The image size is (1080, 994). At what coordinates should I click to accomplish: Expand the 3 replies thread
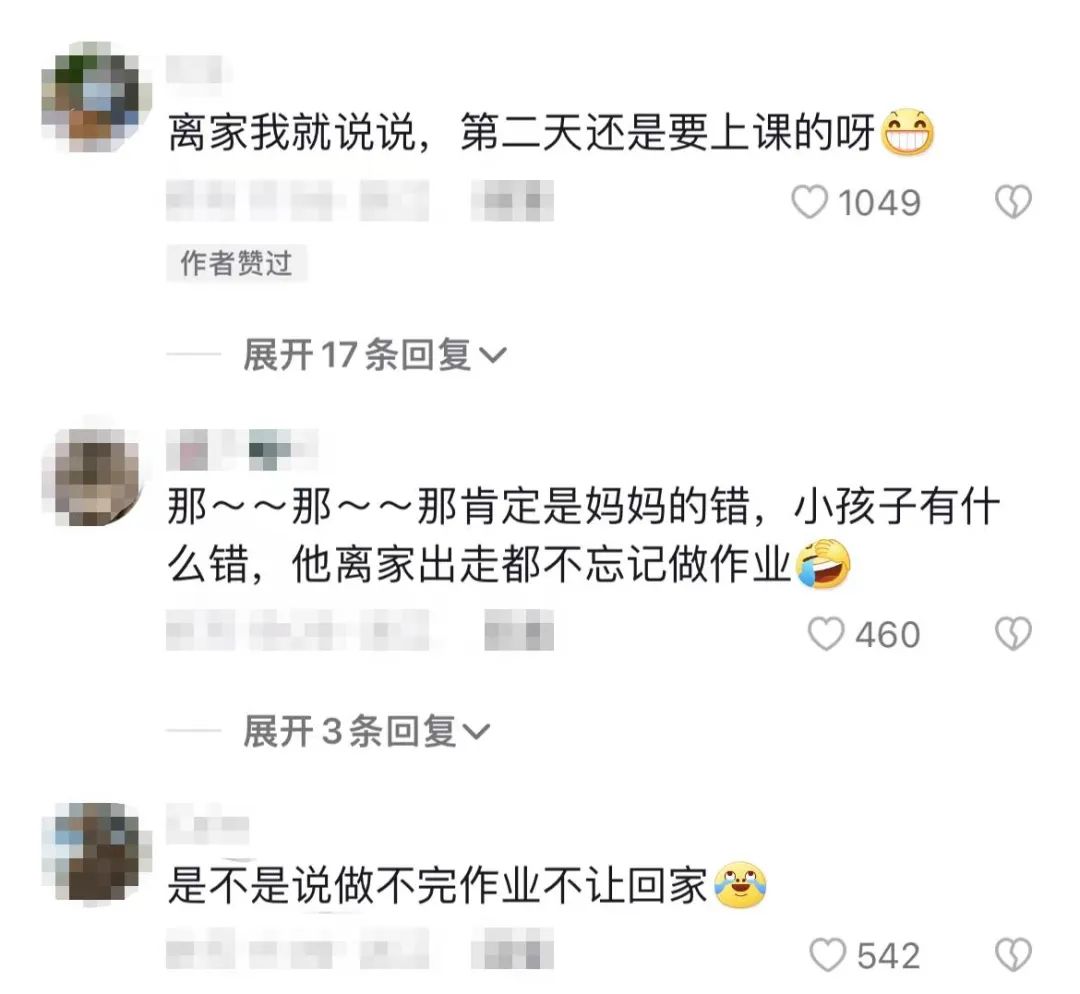(x=366, y=731)
